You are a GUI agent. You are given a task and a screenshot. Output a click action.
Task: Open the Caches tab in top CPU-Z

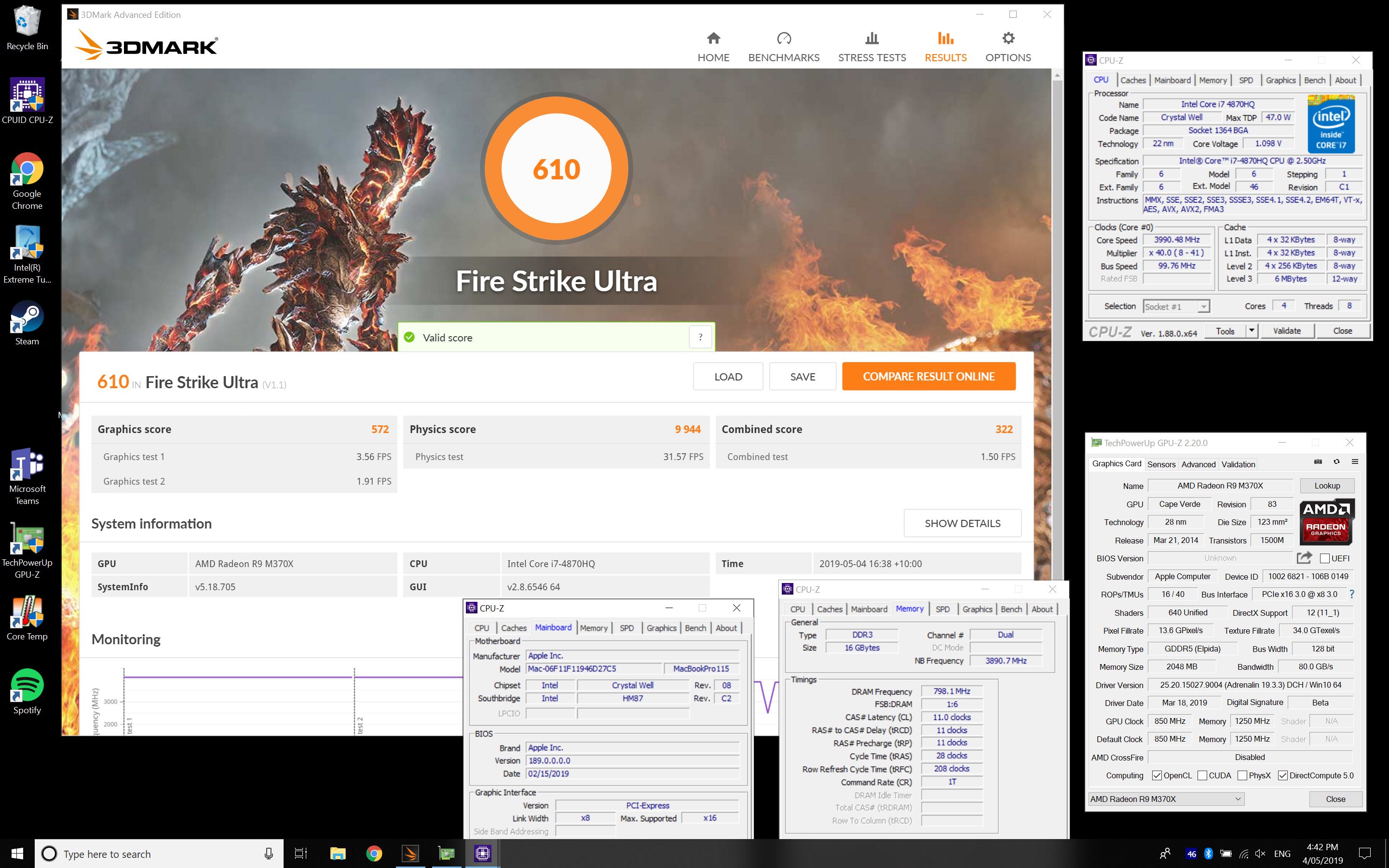click(x=1132, y=81)
